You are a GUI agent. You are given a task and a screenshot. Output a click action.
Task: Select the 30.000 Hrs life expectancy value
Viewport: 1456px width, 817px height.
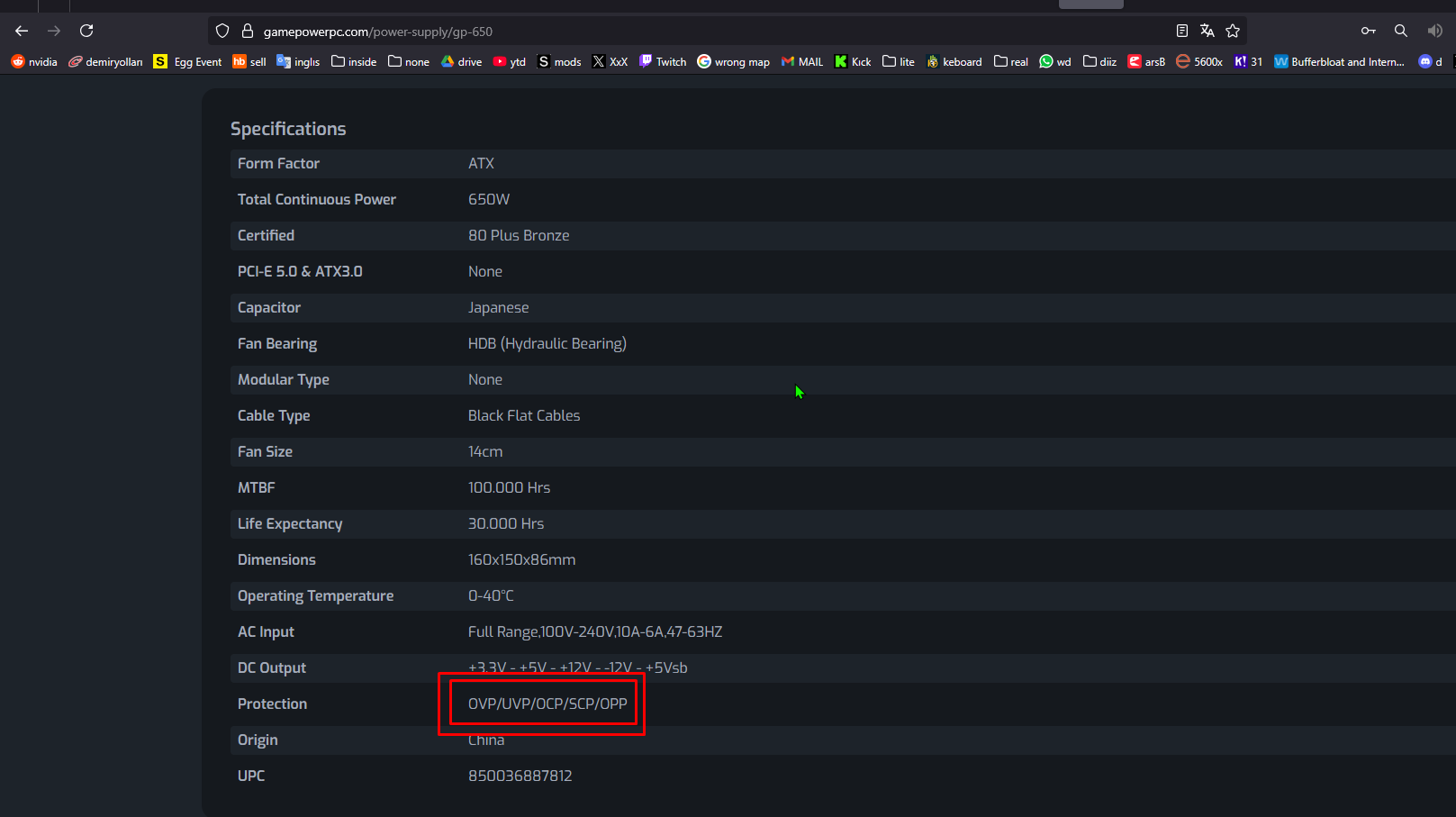(x=506, y=523)
